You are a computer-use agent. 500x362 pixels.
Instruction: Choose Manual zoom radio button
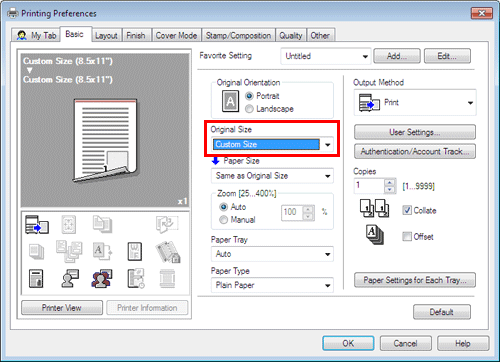[223, 220]
